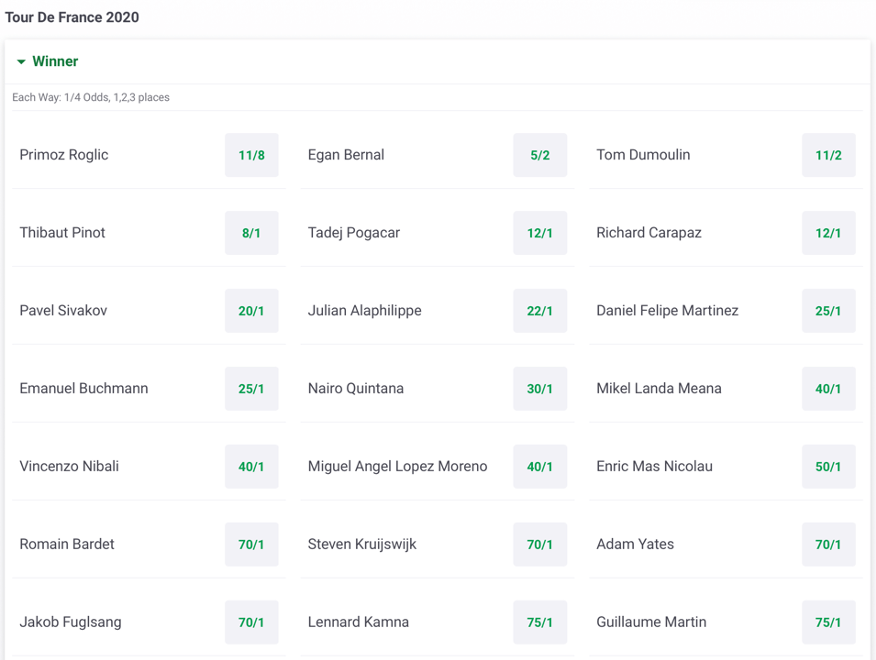Click Lennard Kamna 75/1 odds
Screen dimensions: 876x660
coord(540,622)
